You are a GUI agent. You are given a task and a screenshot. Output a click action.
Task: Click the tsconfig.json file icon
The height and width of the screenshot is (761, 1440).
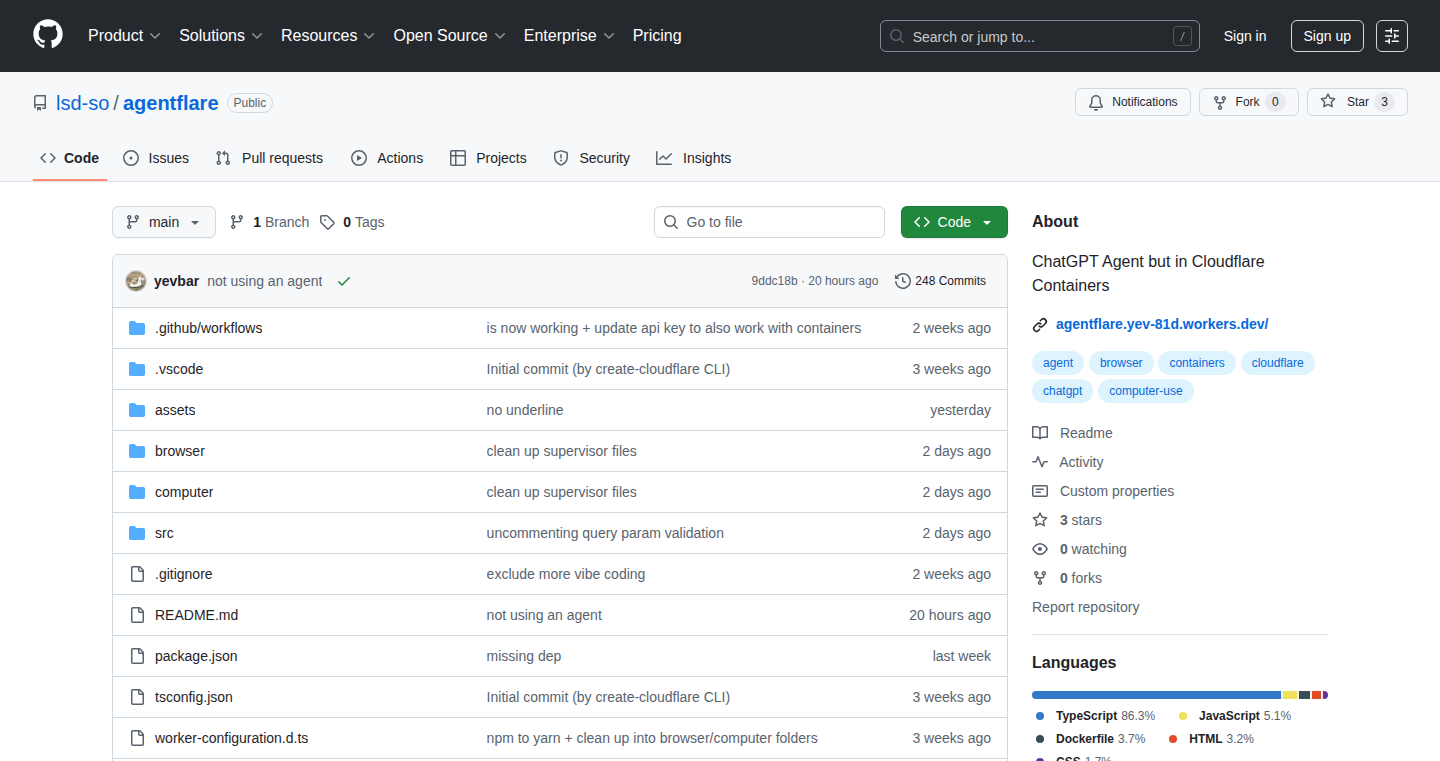(137, 697)
